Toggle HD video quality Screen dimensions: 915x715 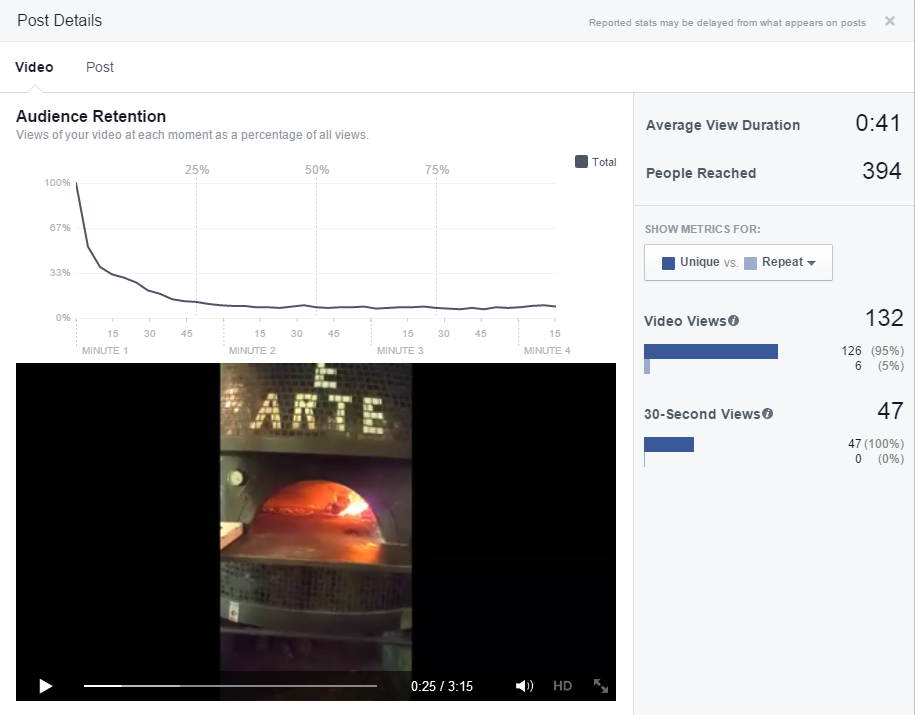[562, 686]
